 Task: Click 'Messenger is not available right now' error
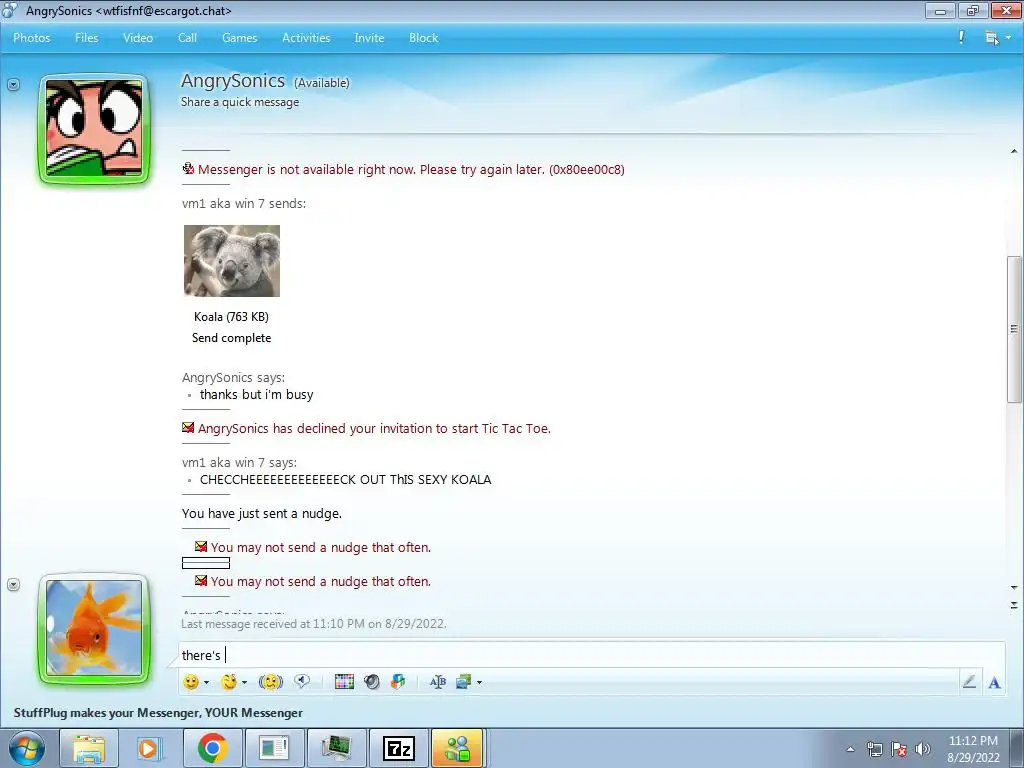tap(411, 169)
